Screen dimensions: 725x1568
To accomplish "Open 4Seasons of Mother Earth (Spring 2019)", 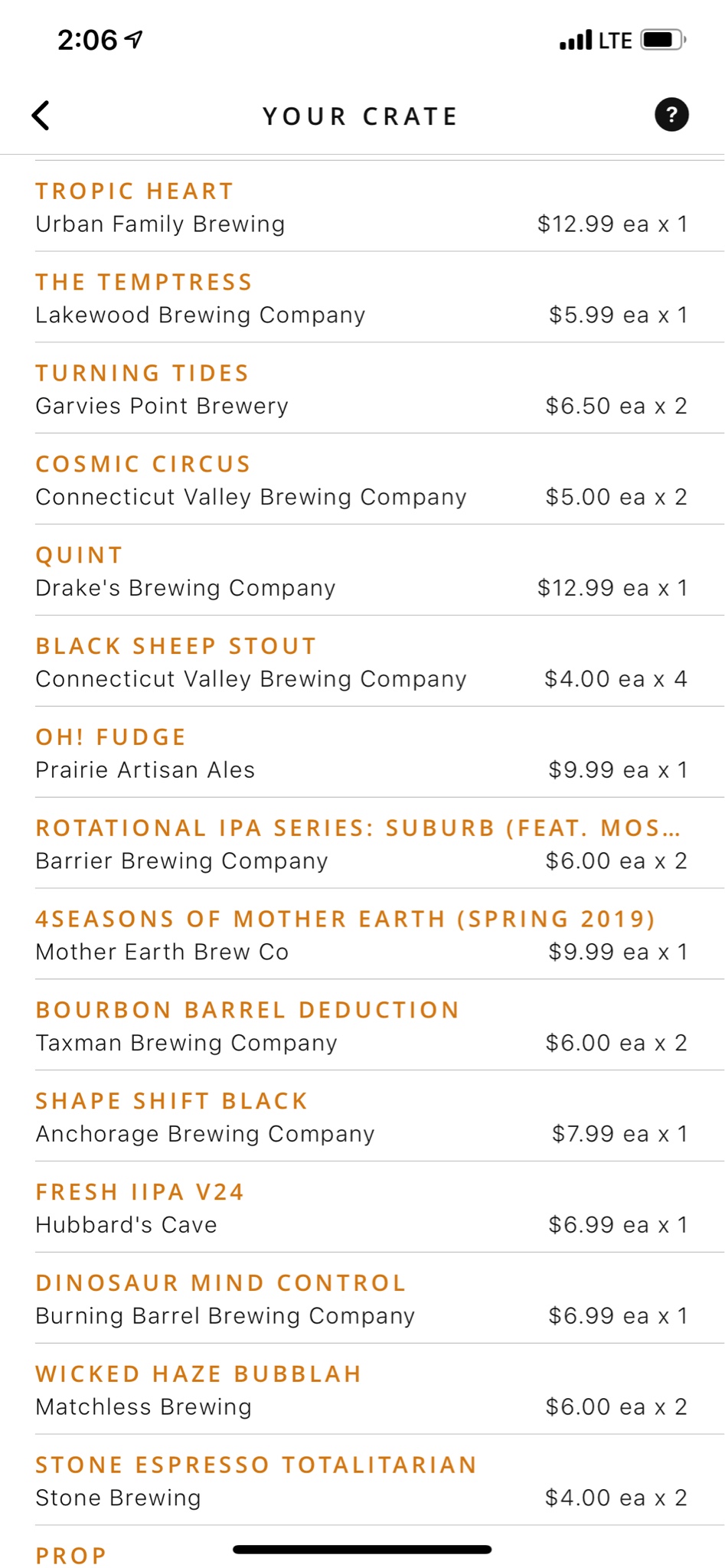I will [x=362, y=935].
